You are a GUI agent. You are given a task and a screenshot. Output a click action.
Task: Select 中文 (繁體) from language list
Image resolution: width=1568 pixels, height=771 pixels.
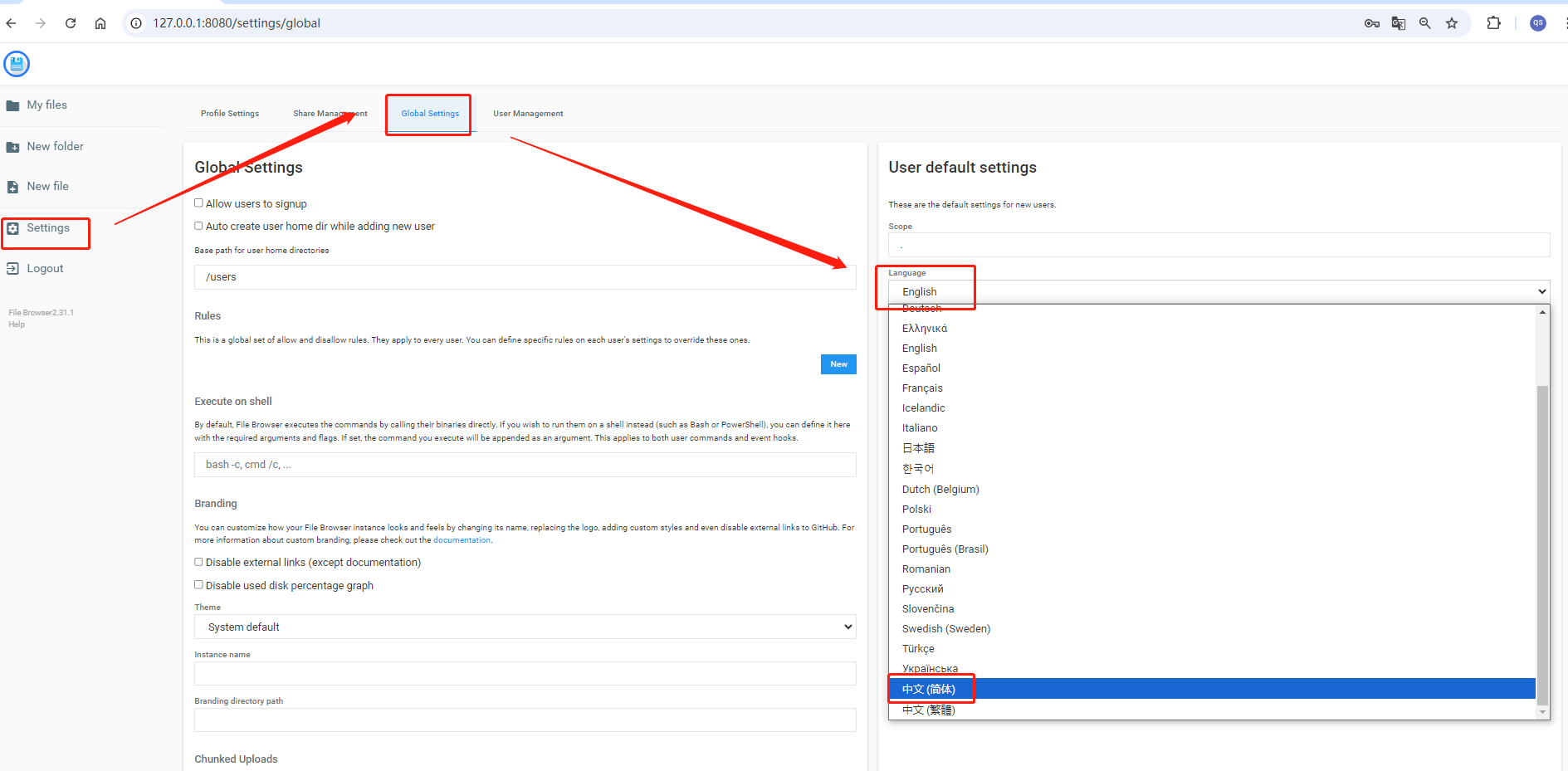coord(1212,710)
